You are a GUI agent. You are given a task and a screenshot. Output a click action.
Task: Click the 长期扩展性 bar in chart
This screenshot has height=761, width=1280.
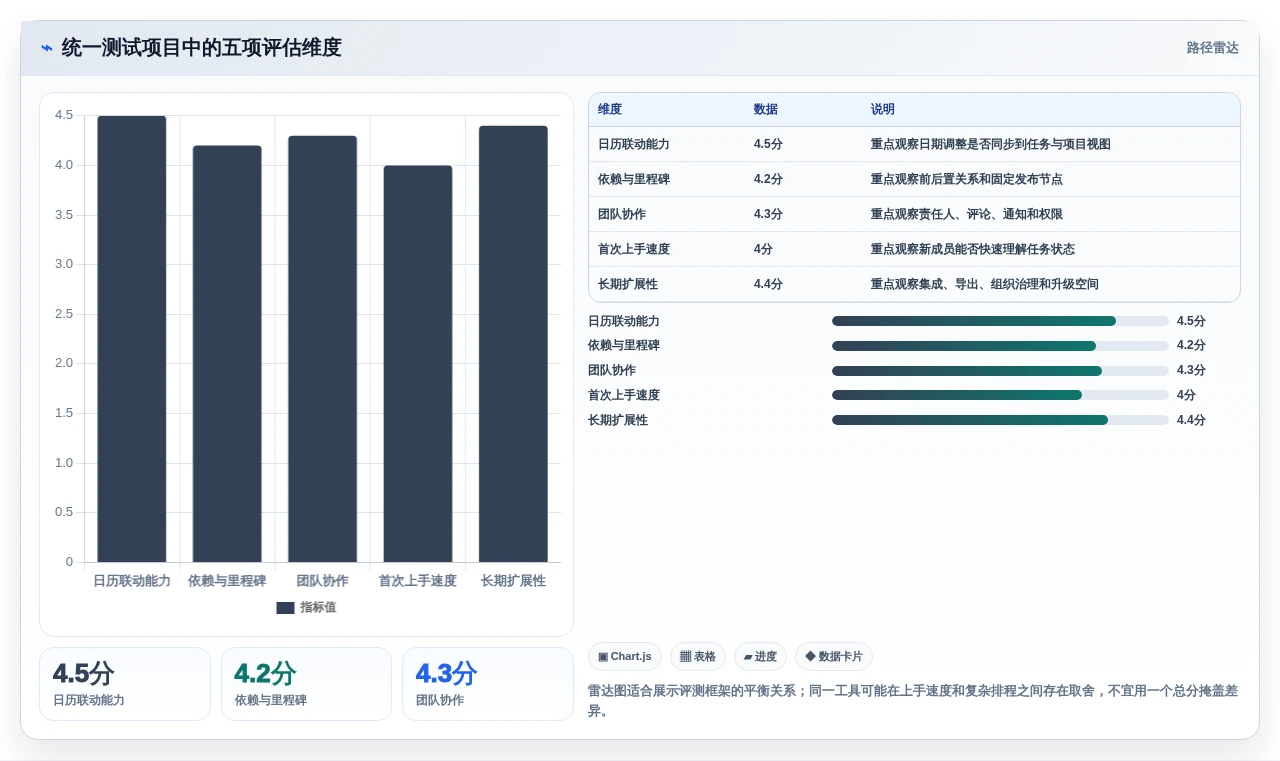coord(513,344)
